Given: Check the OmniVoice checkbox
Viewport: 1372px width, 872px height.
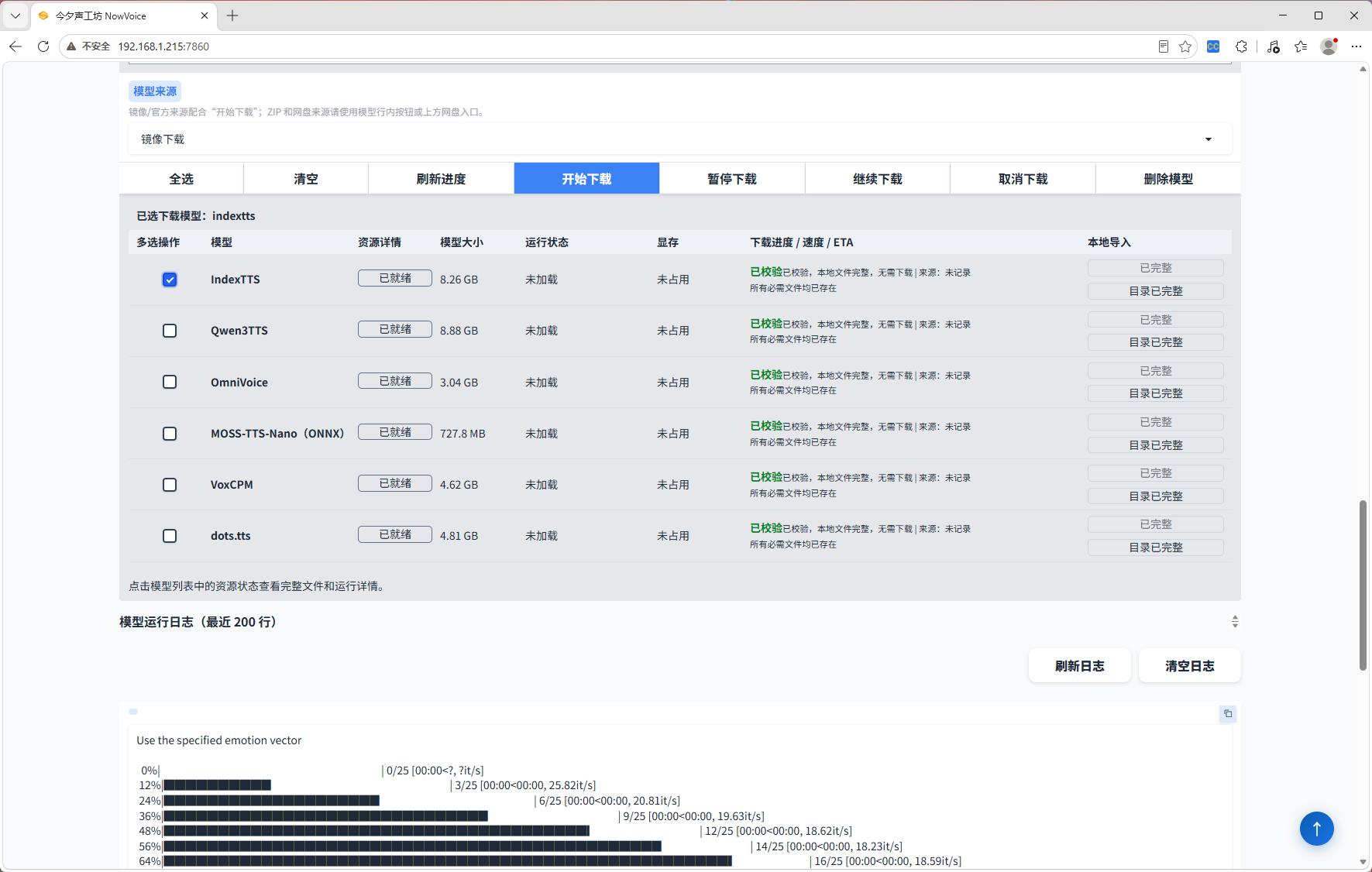Looking at the screenshot, I should tap(170, 382).
